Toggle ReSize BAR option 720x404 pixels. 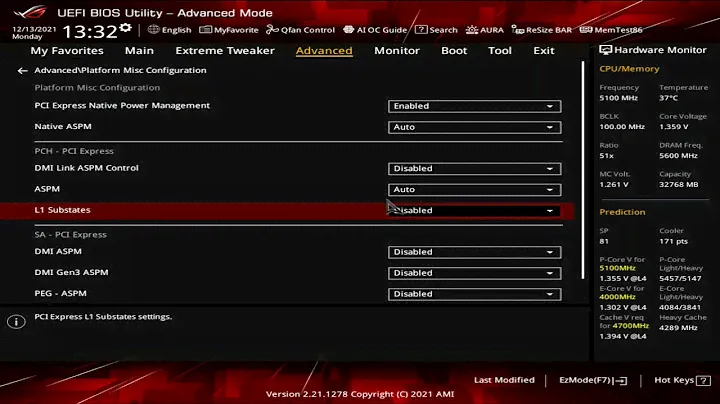coord(542,30)
